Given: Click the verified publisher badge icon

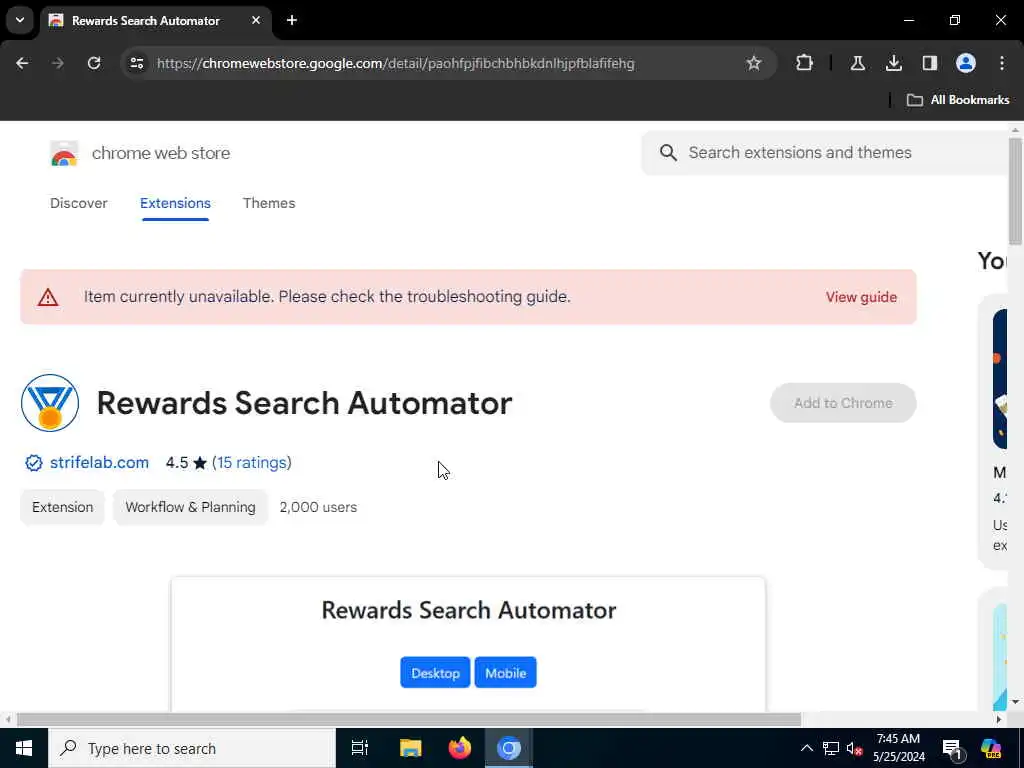Looking at the screenshot, I should [x=33, y=463].
